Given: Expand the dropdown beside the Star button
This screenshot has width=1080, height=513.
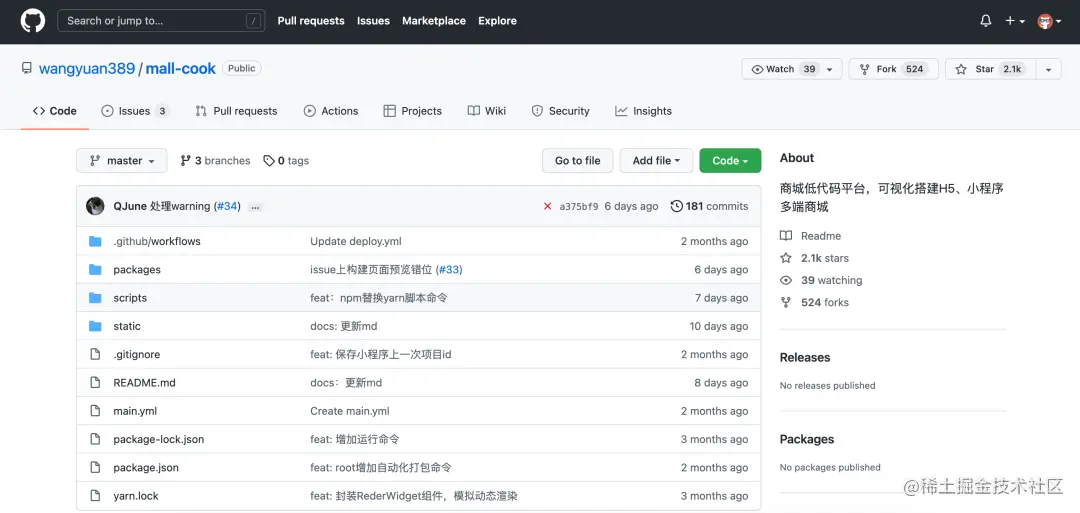Looking at the screenshot, I should pyautogui.click(x=1048, y=69).
